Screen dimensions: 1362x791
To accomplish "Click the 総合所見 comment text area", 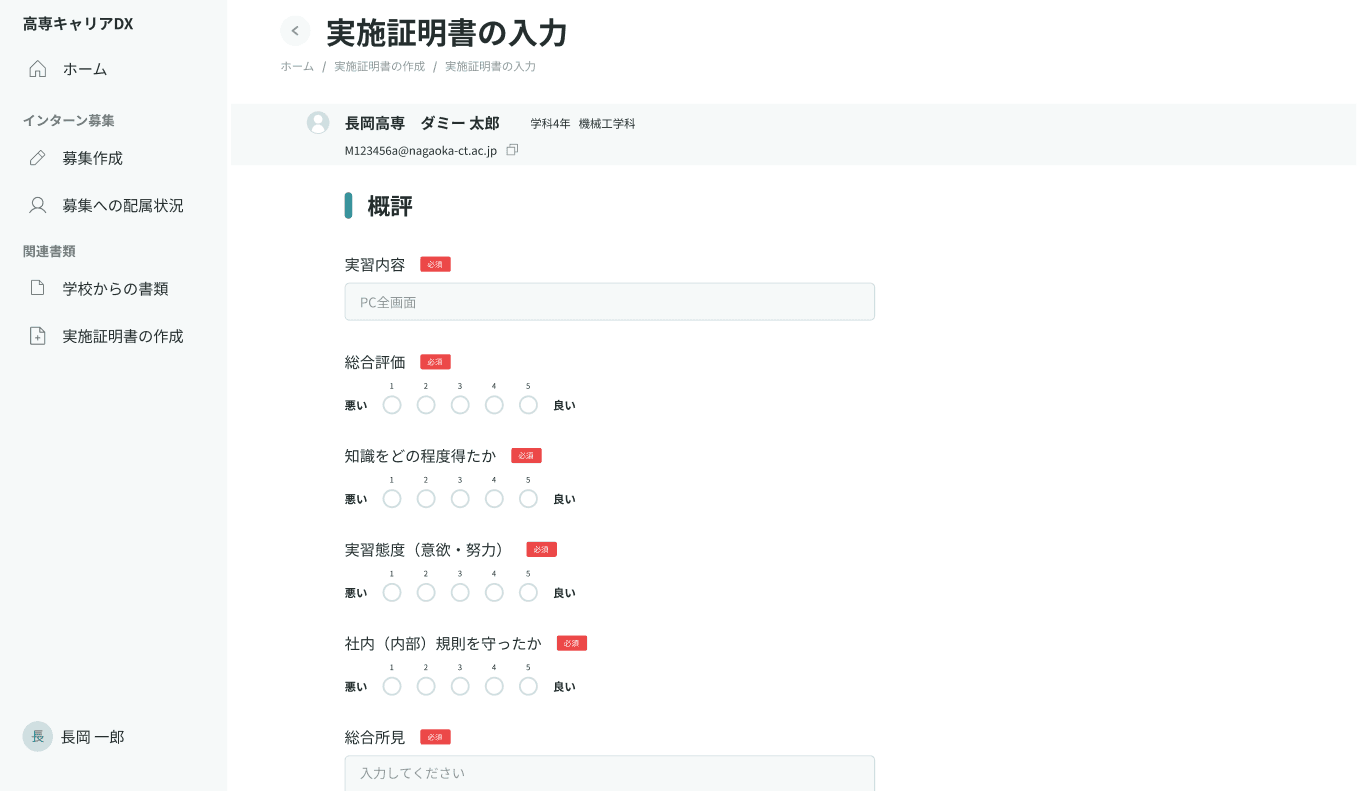I will point(609,773).
